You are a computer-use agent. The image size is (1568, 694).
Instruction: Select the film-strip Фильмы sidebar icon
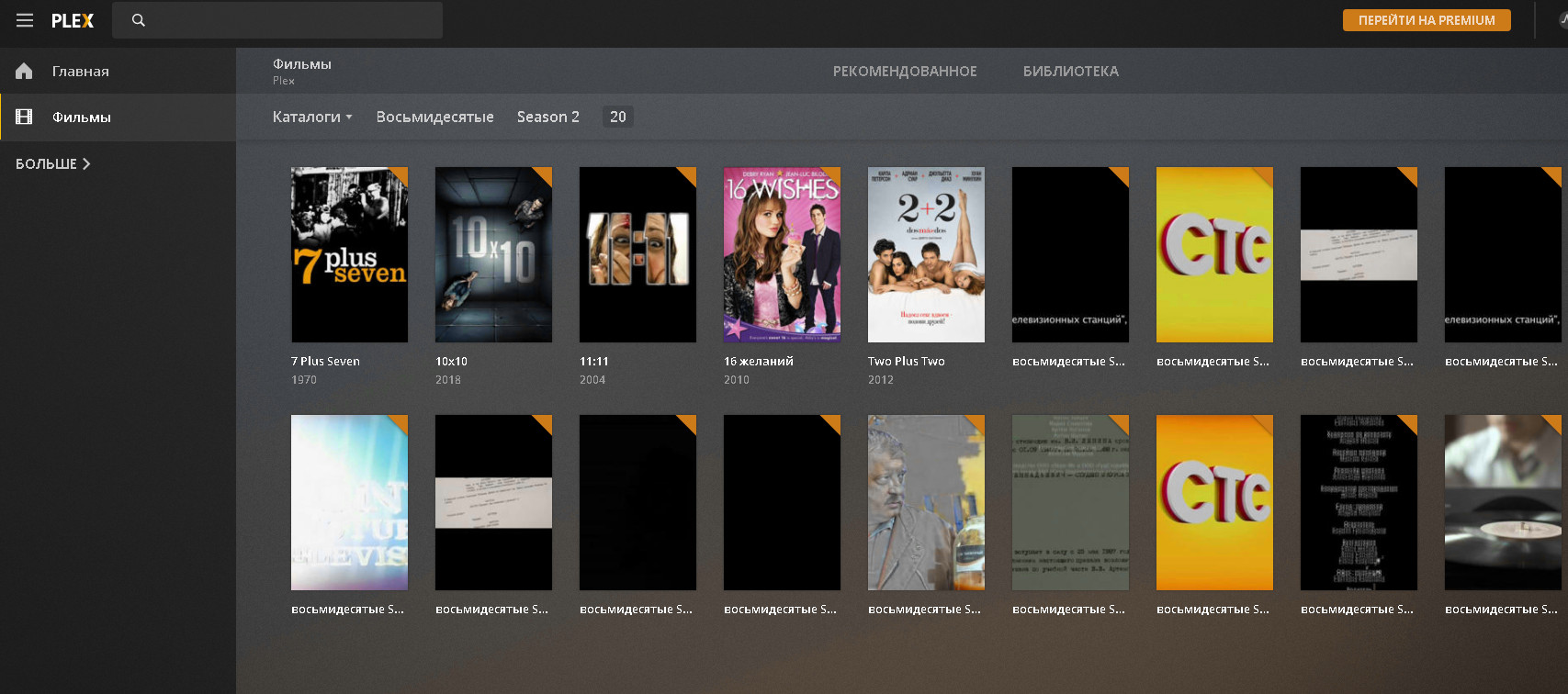(x=24, y=117)
